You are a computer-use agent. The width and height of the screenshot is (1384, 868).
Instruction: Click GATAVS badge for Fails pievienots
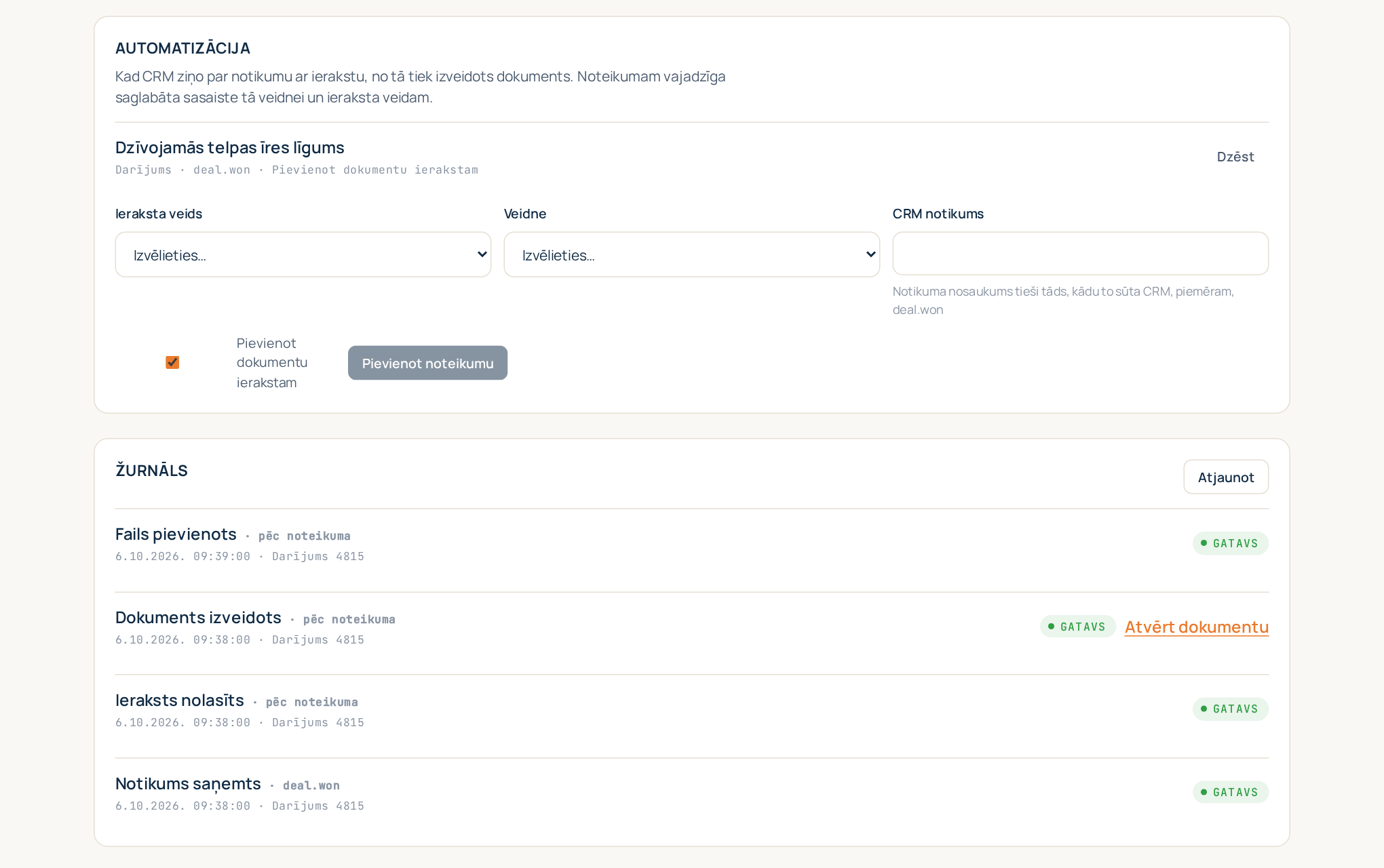pos(1231,543)
